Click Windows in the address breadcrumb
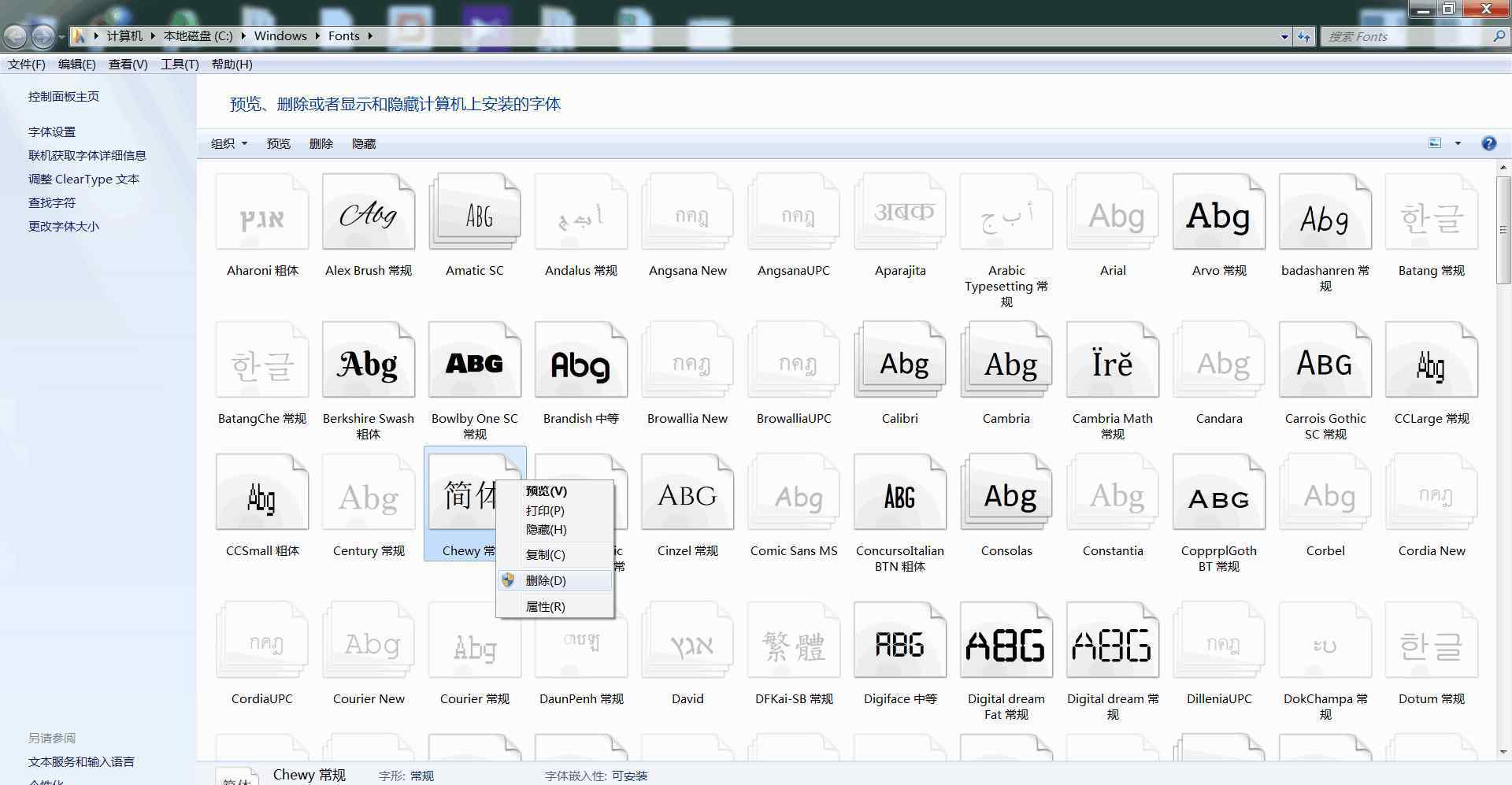Viewport: 1512px width, 785px height. [x=280, y=36]
